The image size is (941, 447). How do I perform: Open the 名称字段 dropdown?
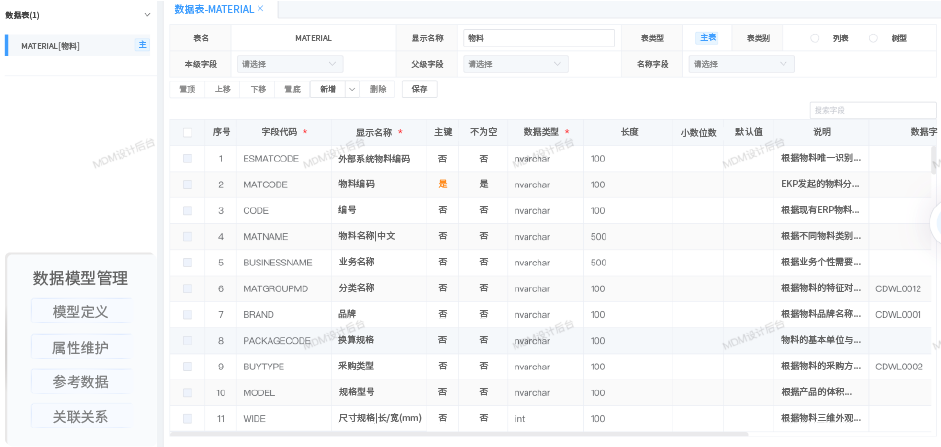[741, 64]
